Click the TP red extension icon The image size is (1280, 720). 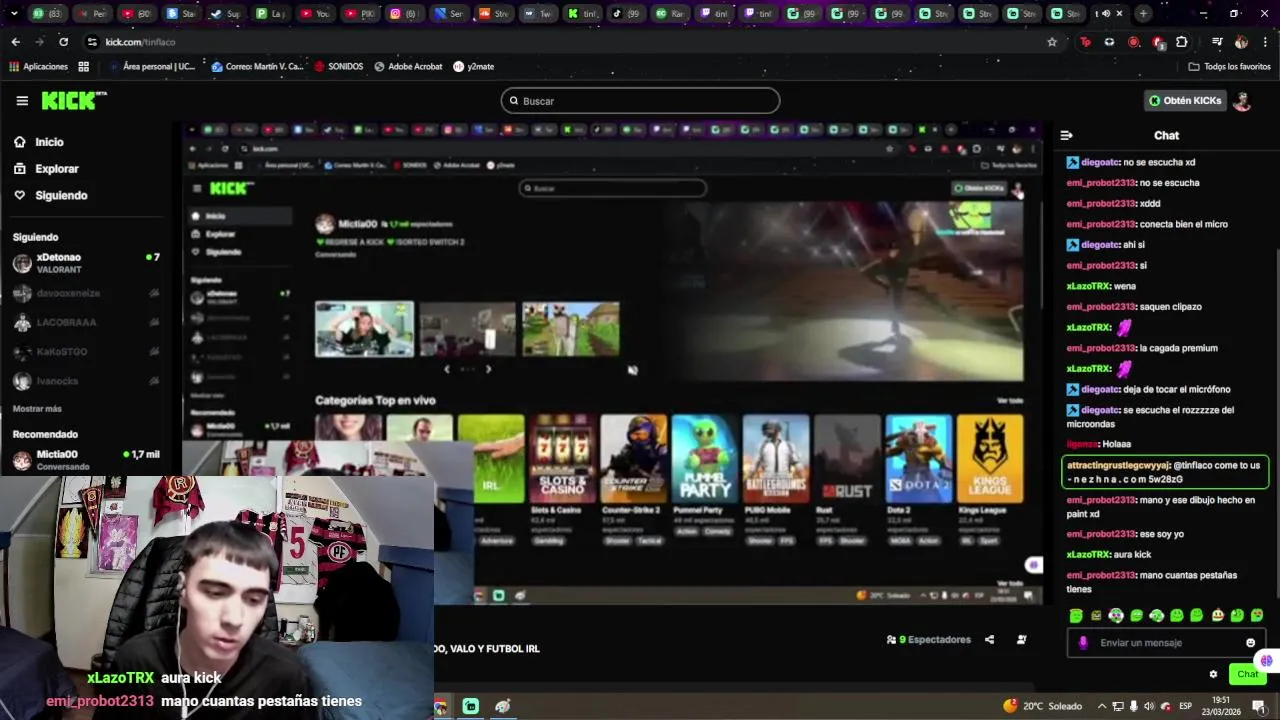point(1085,42)
